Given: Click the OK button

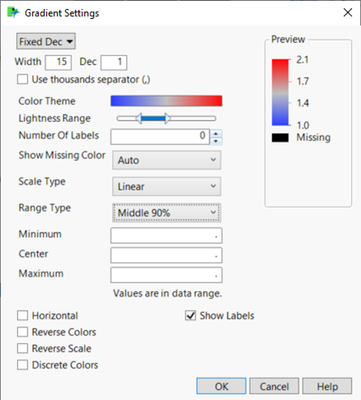Looking at the screenshot, I should click(x=221, y=386).
